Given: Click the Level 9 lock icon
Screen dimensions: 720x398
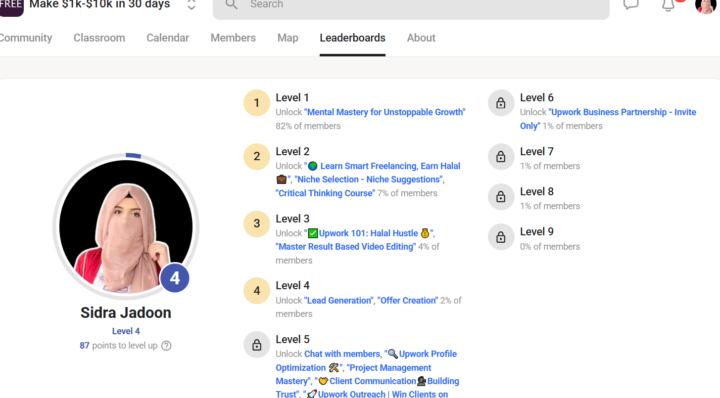Looking at the screenshot, I should coord(501,237).
